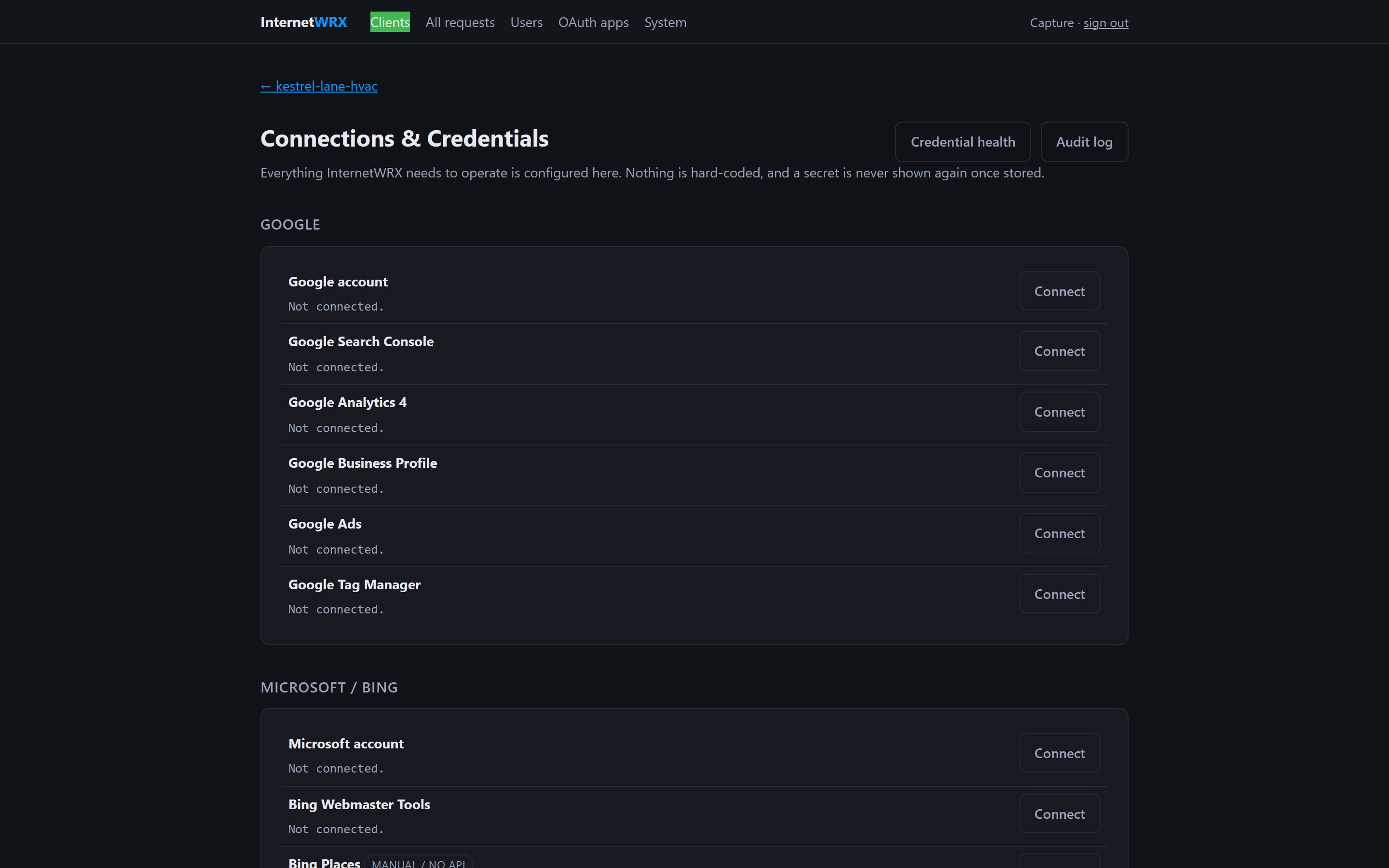This screenshot has width=1389, height=868.
Task: Connect Bing Webmaster Tools
Action: point(1059,814)
